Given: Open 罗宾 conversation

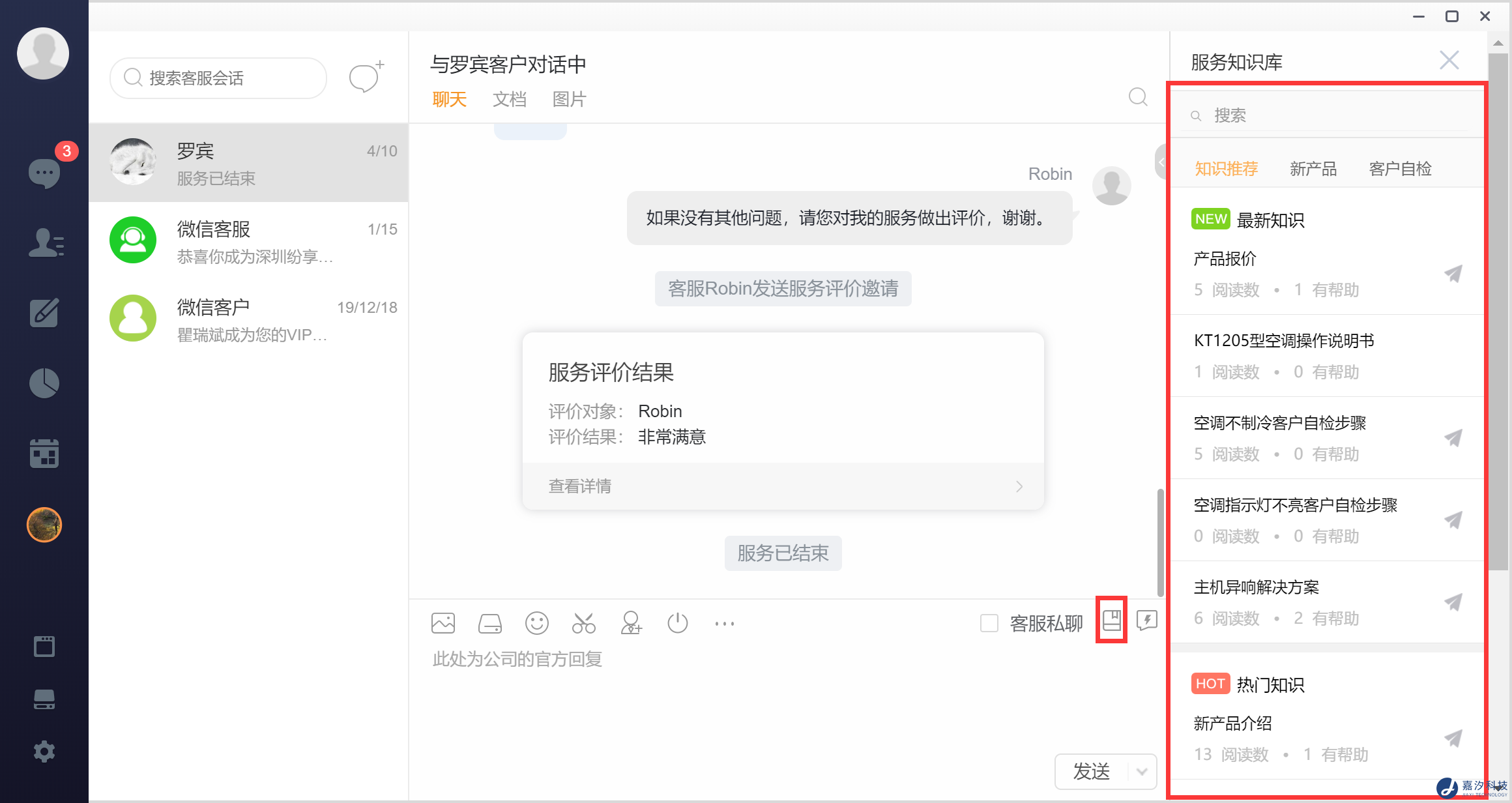Looking at the screenshot, I should [248, 163].
